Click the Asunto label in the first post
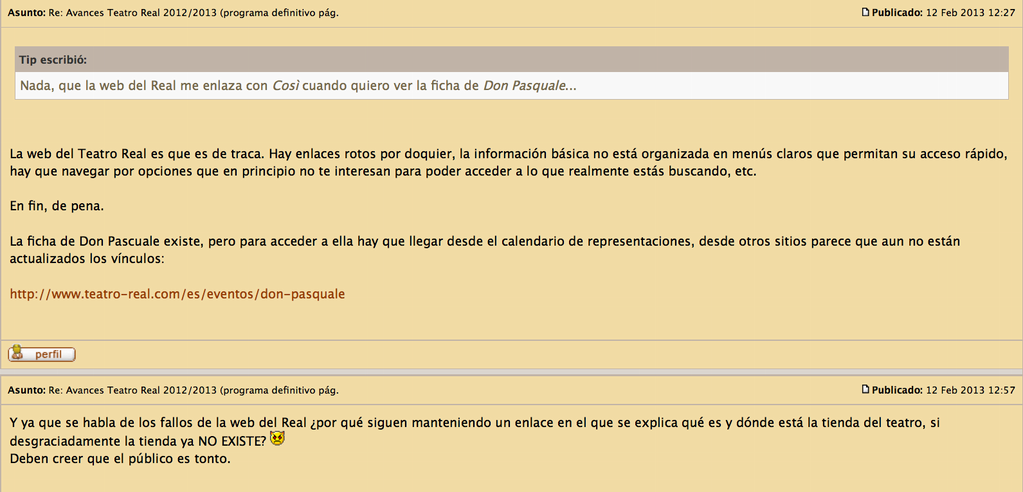This screenshot has width=1023, height=492. [x=27, y=12]
